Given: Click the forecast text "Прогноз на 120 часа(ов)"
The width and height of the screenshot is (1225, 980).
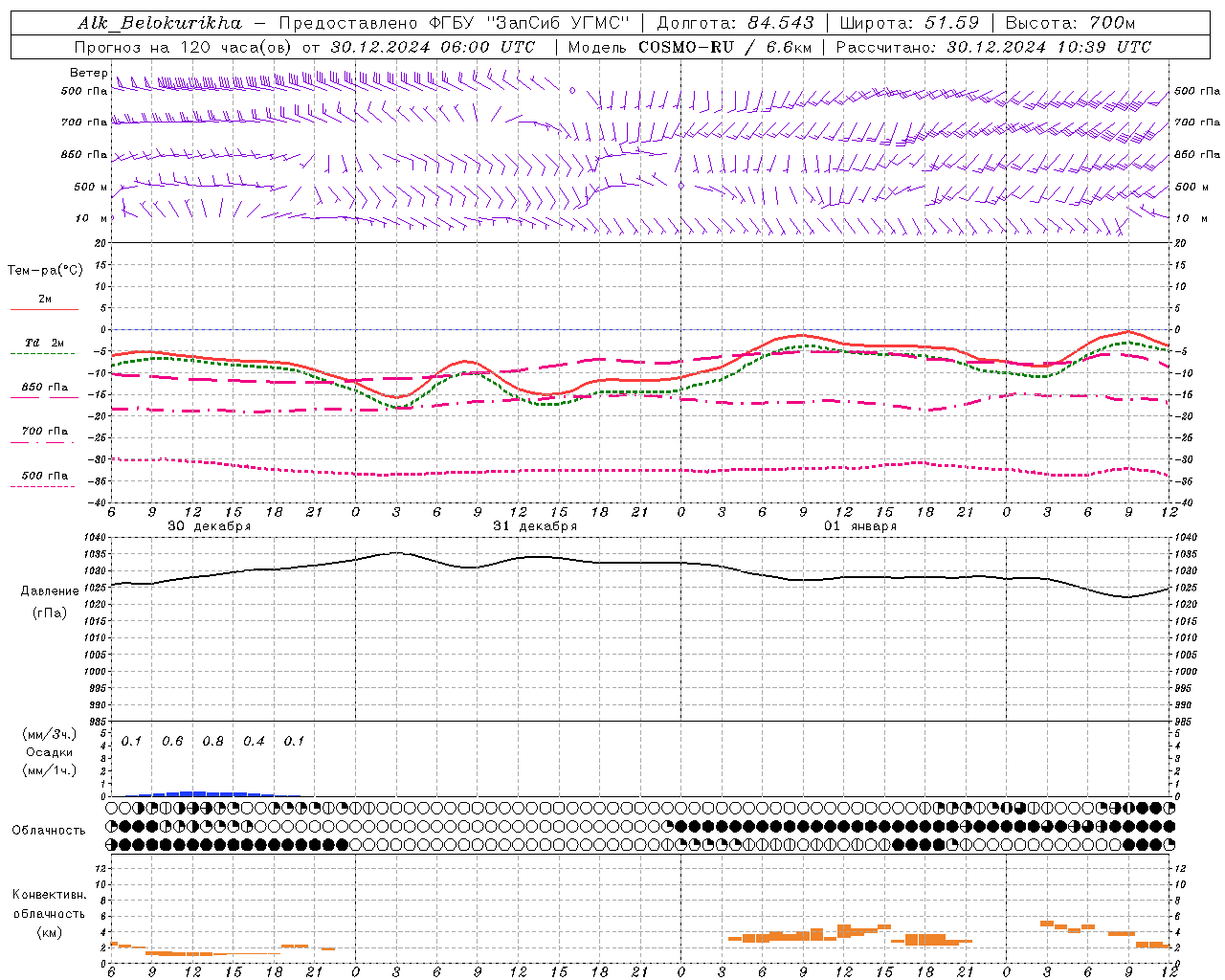Looking at the screenshot, I should [184, 47].
